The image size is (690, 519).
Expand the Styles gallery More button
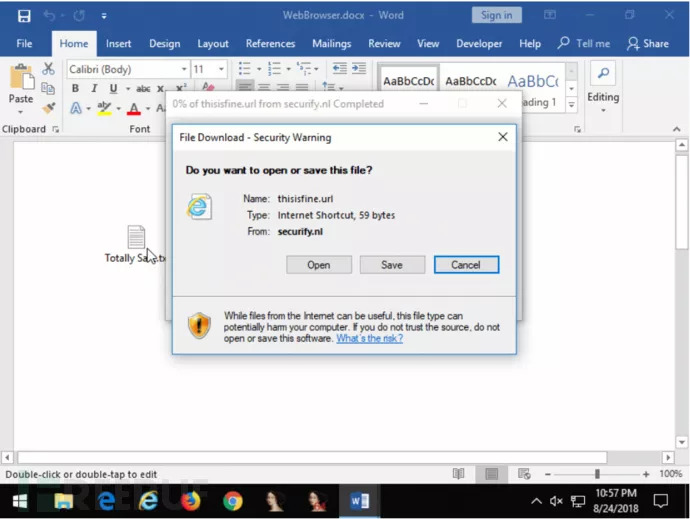pyautogui.click(x=571, y=105)
